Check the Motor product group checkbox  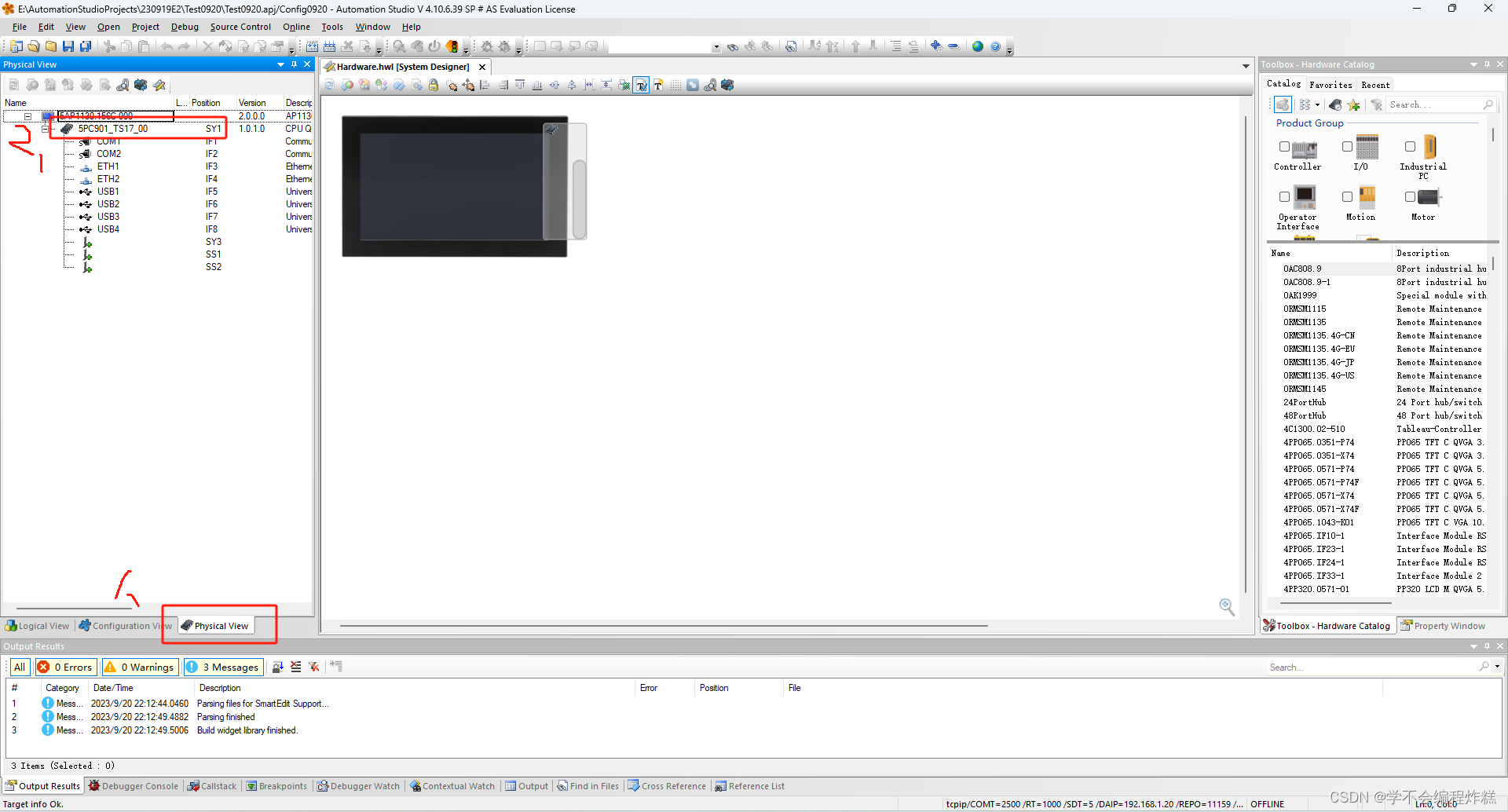[x=1410, y=197]
